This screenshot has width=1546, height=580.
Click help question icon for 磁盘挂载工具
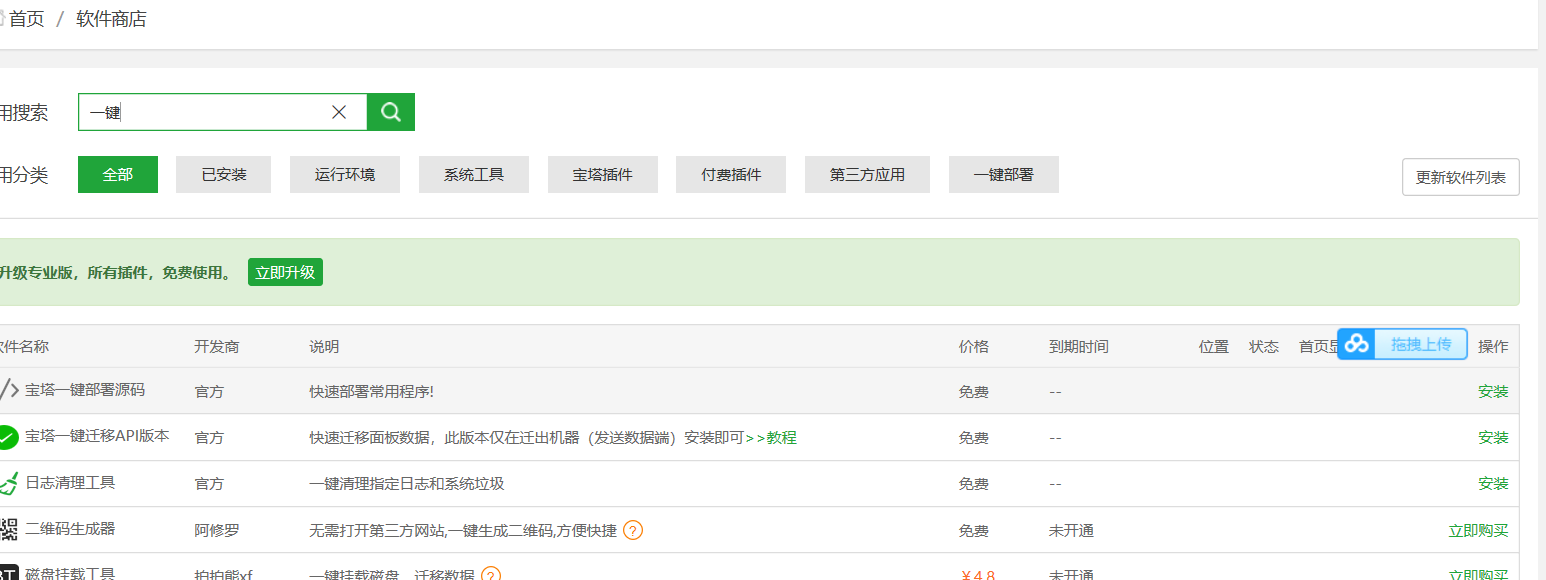point(491,574)
